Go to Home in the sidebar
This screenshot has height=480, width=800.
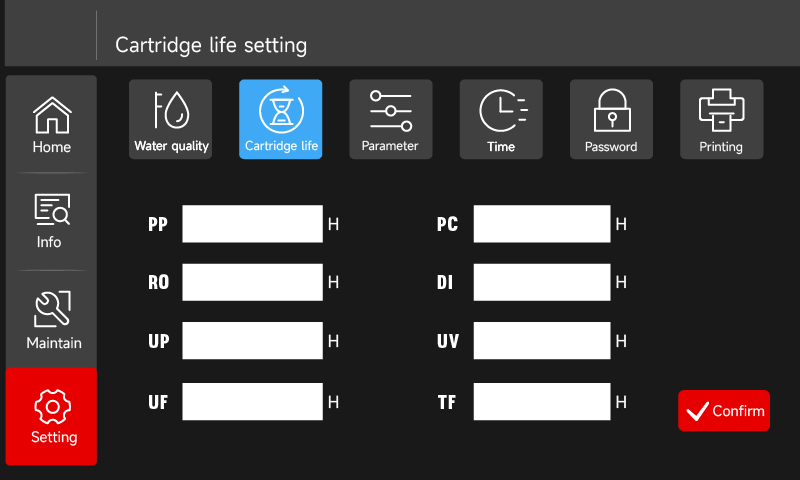point(52,124)
